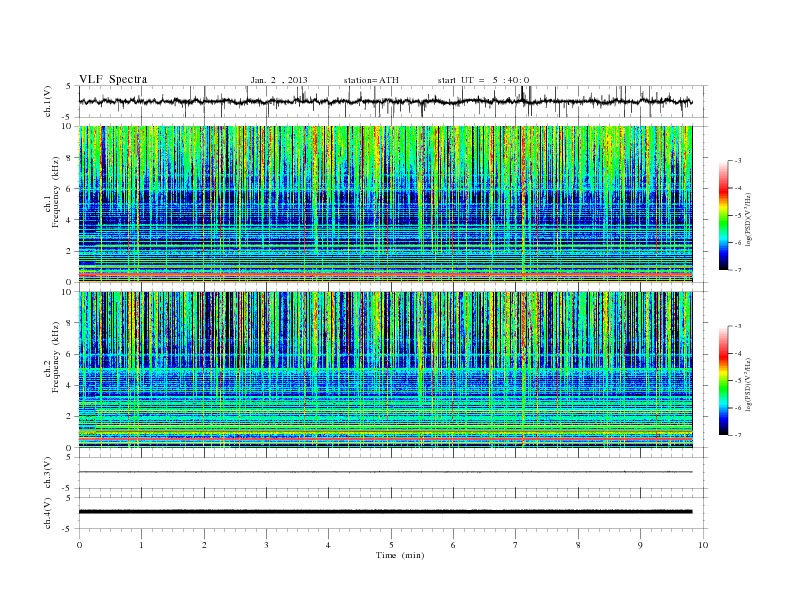Click inside the ch.1 frequency spectrogram
792x612 pixels.
pos(386,204)
